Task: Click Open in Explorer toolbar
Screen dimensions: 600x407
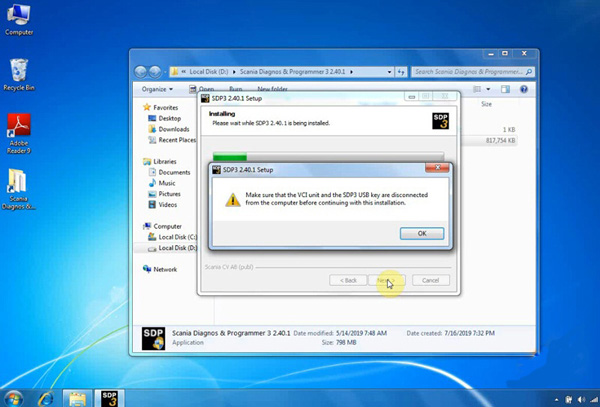Action: pos(202,89)
